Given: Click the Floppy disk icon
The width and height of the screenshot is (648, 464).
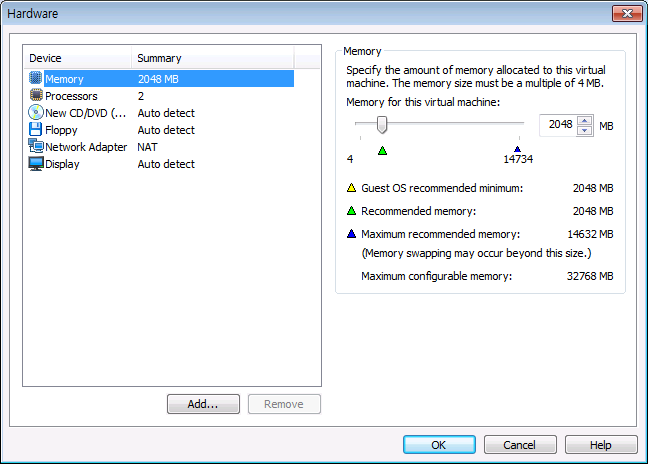Looking at the screenshot, I should tap(36, 129).
